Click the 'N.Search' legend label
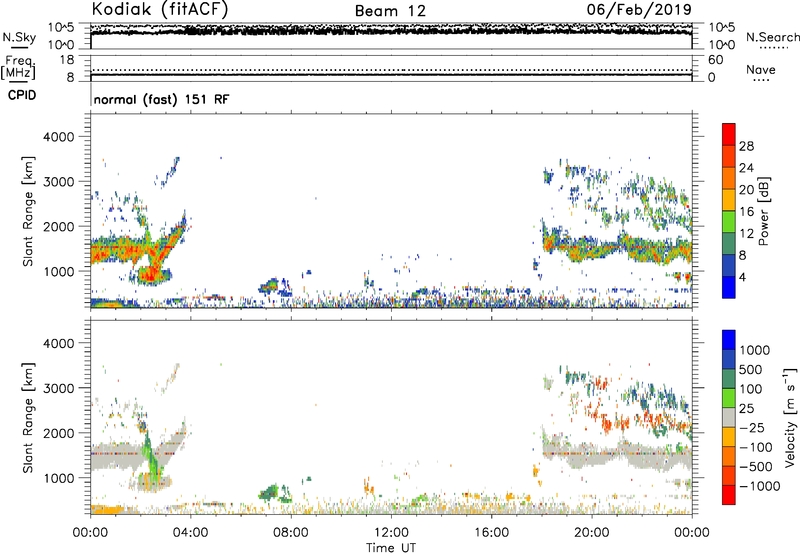 point(772,37)
